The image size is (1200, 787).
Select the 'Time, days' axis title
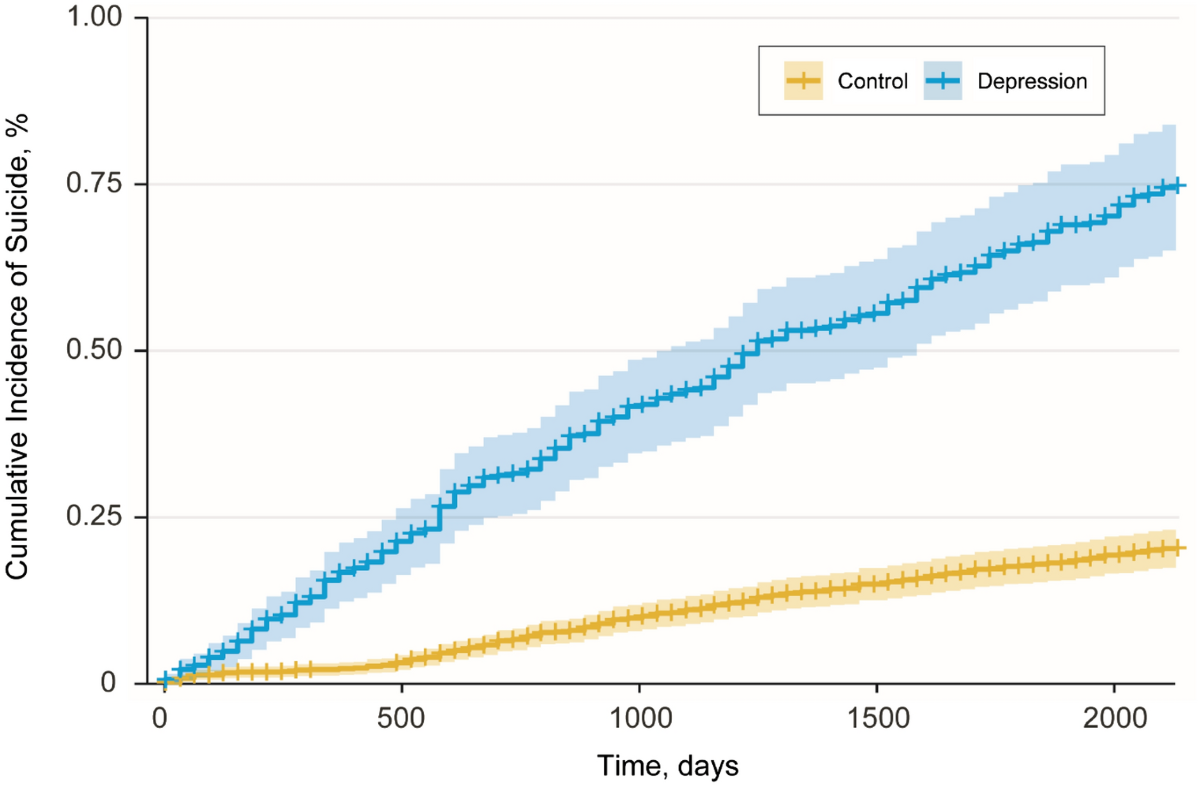(668, 767)
